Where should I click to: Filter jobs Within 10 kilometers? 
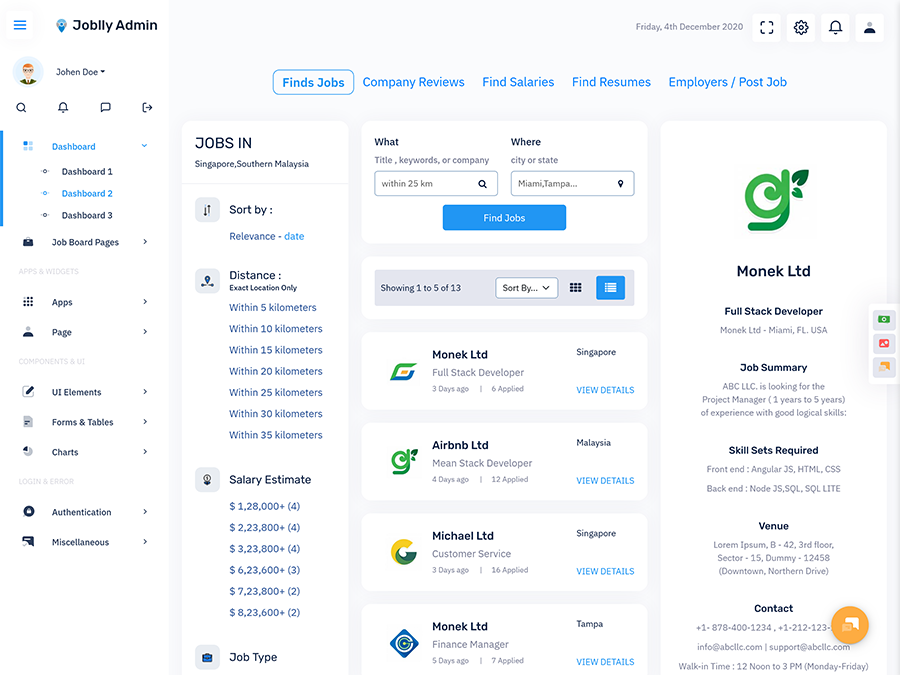[276, 329]
